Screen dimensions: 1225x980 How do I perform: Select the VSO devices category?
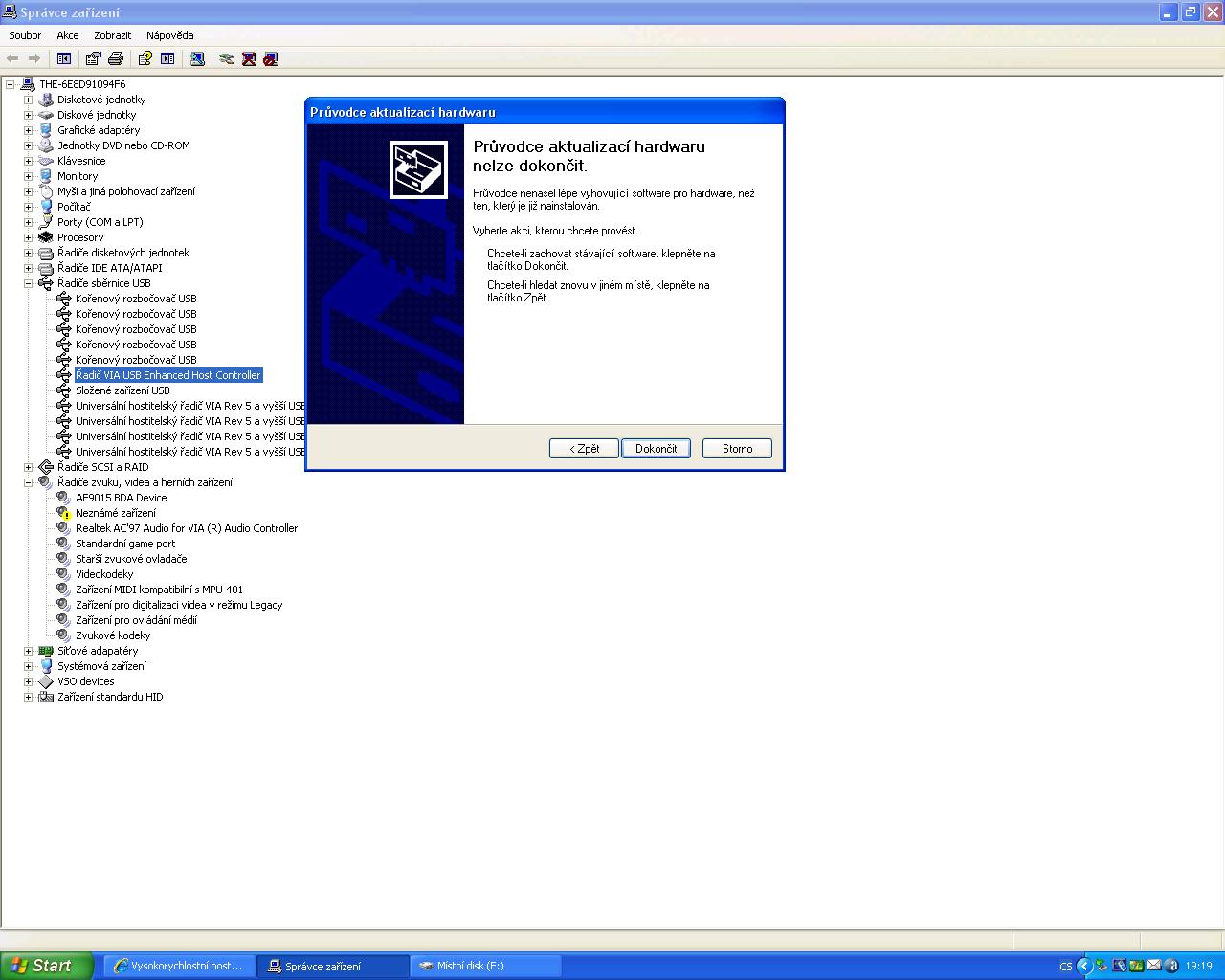85,681
